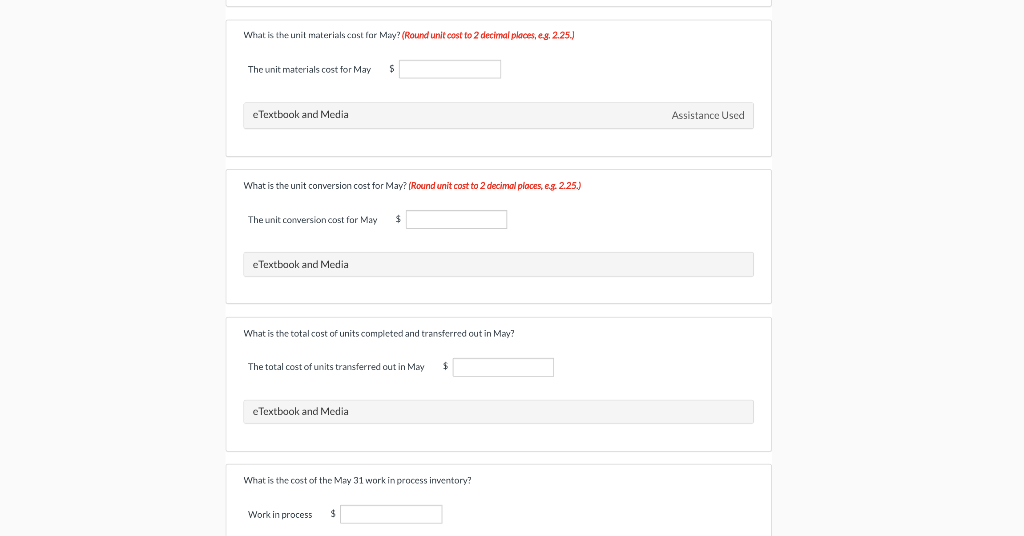The height and width of the screenshot is (536, 1024).
Task: Click the dollar sign beside Work in process
Action: [x=333, y=514]
